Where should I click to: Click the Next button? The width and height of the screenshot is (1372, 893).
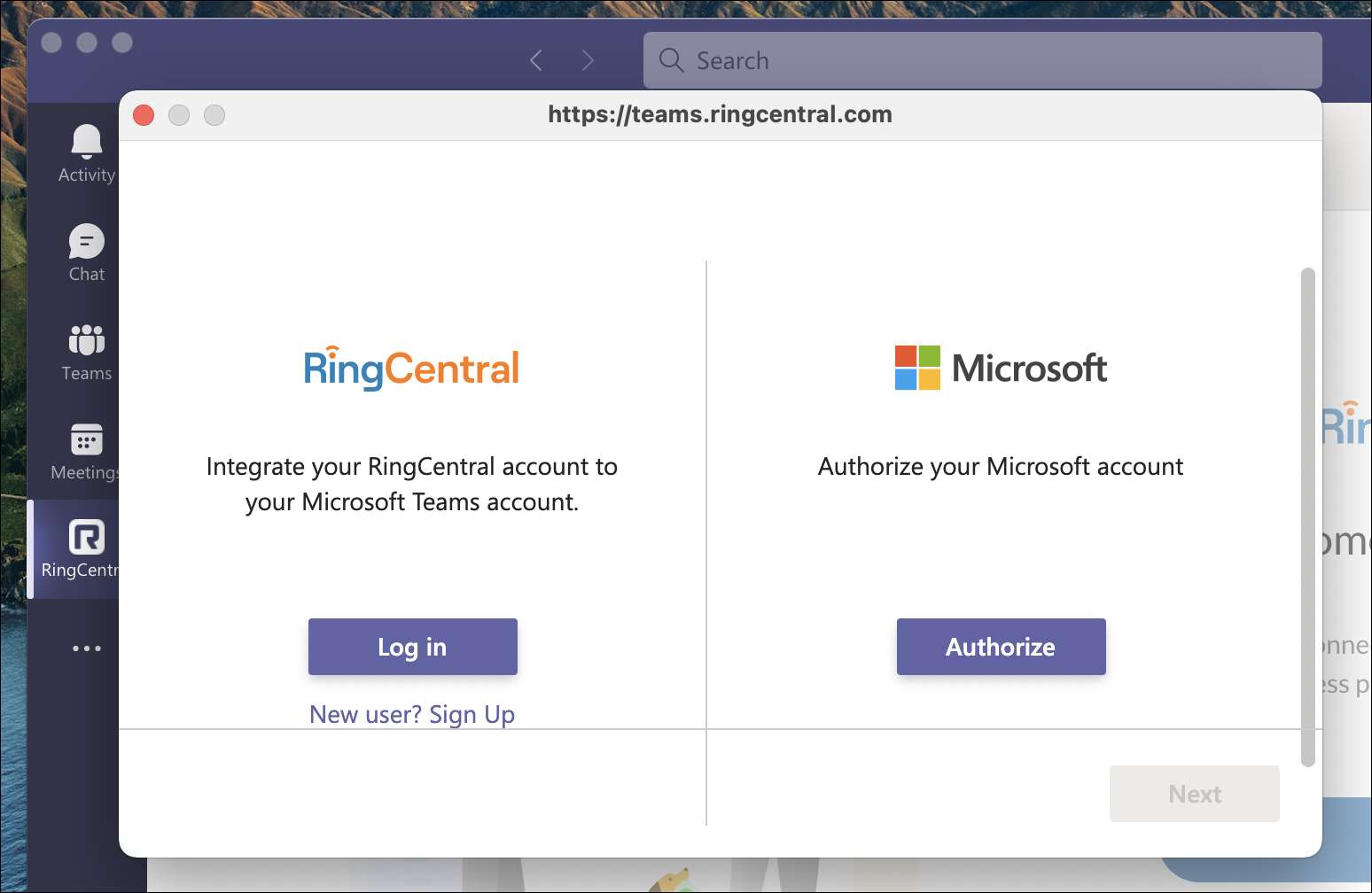tap(1194, 794)
